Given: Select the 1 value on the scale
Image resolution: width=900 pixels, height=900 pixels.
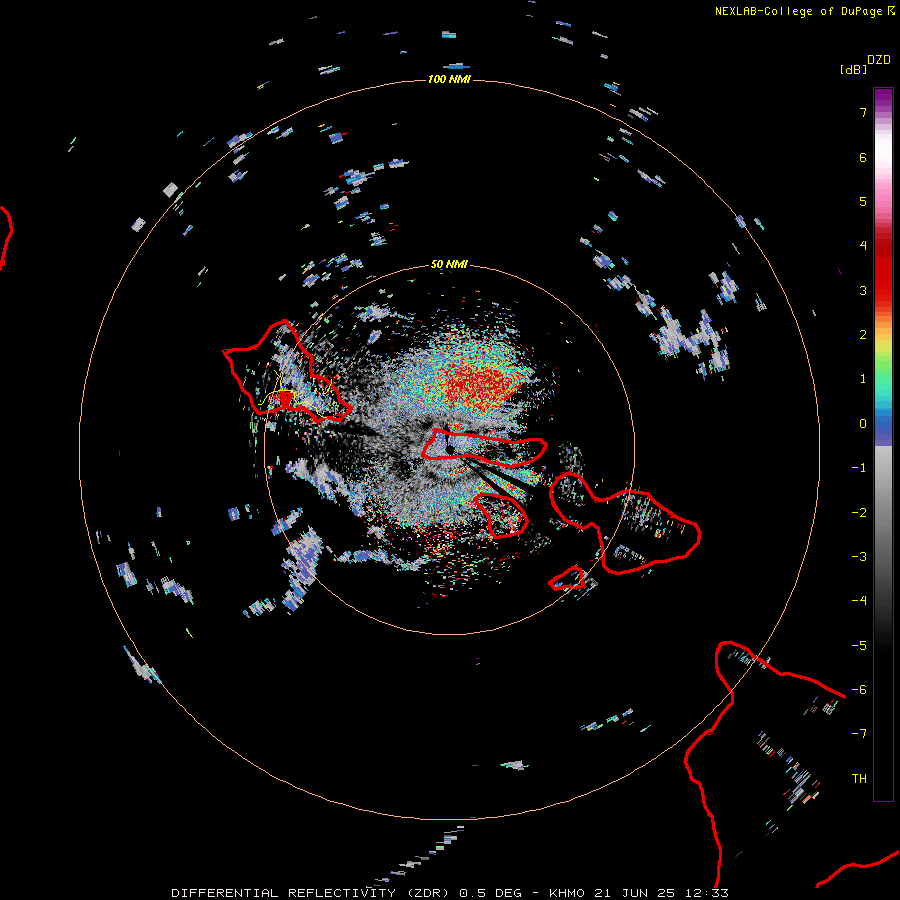Looking at the screenshot, I should [x=863, y=379].
